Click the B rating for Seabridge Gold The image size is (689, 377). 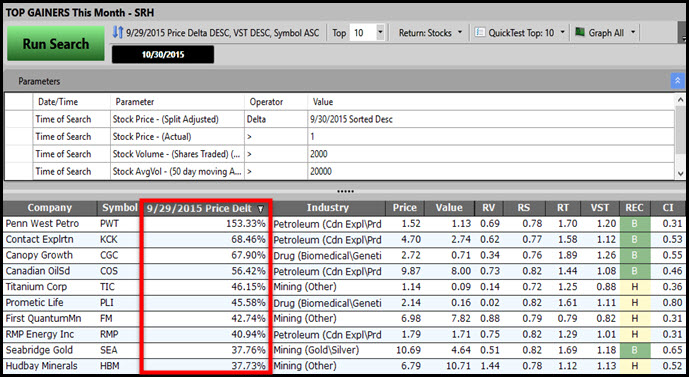635,350
